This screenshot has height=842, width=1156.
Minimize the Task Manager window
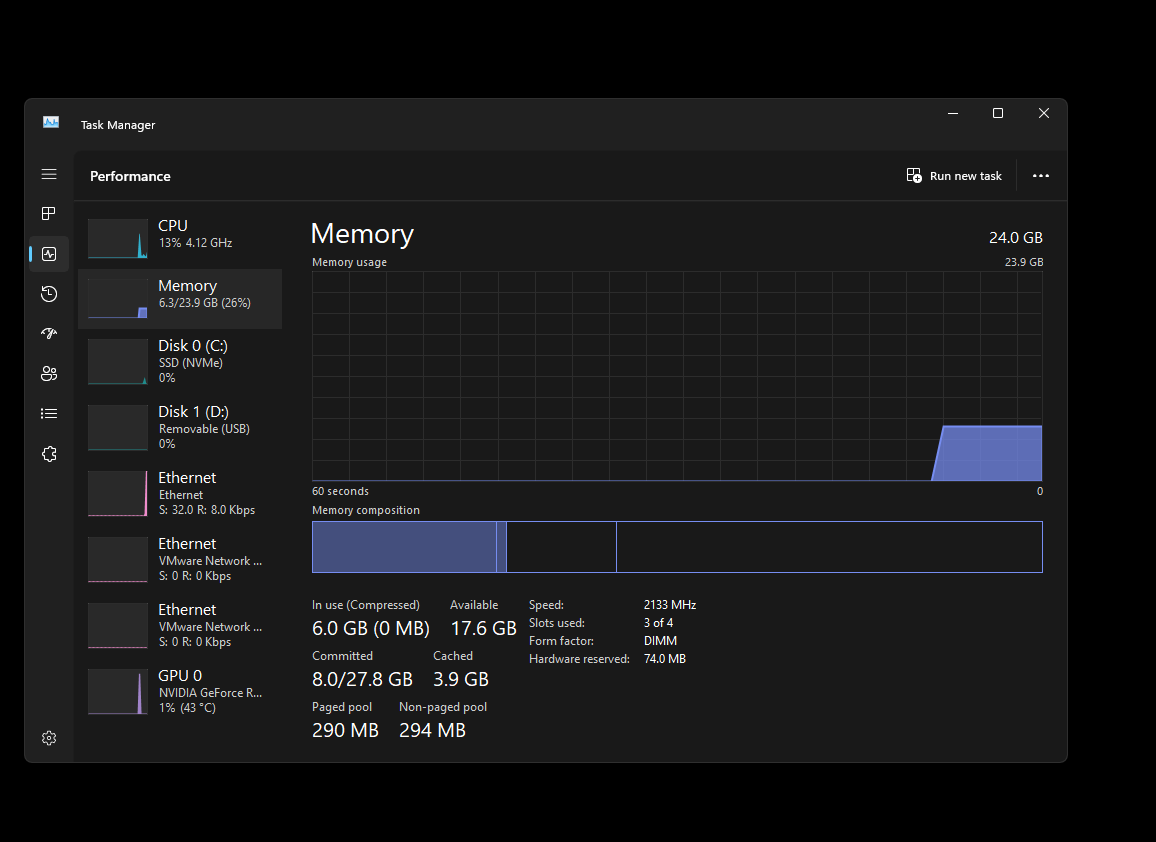[953, 113]
